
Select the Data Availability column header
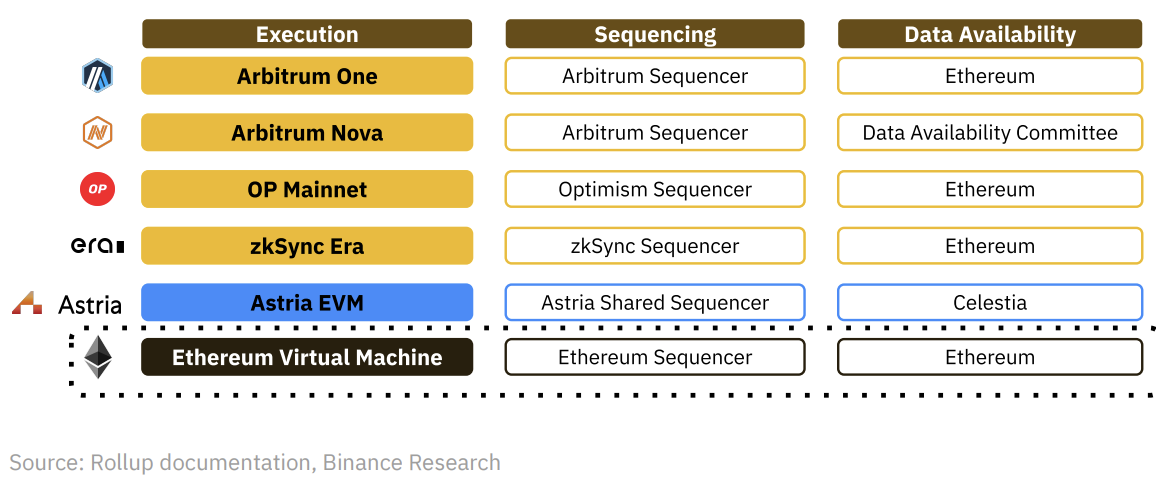pyautogui.click(x=989, y=34)
